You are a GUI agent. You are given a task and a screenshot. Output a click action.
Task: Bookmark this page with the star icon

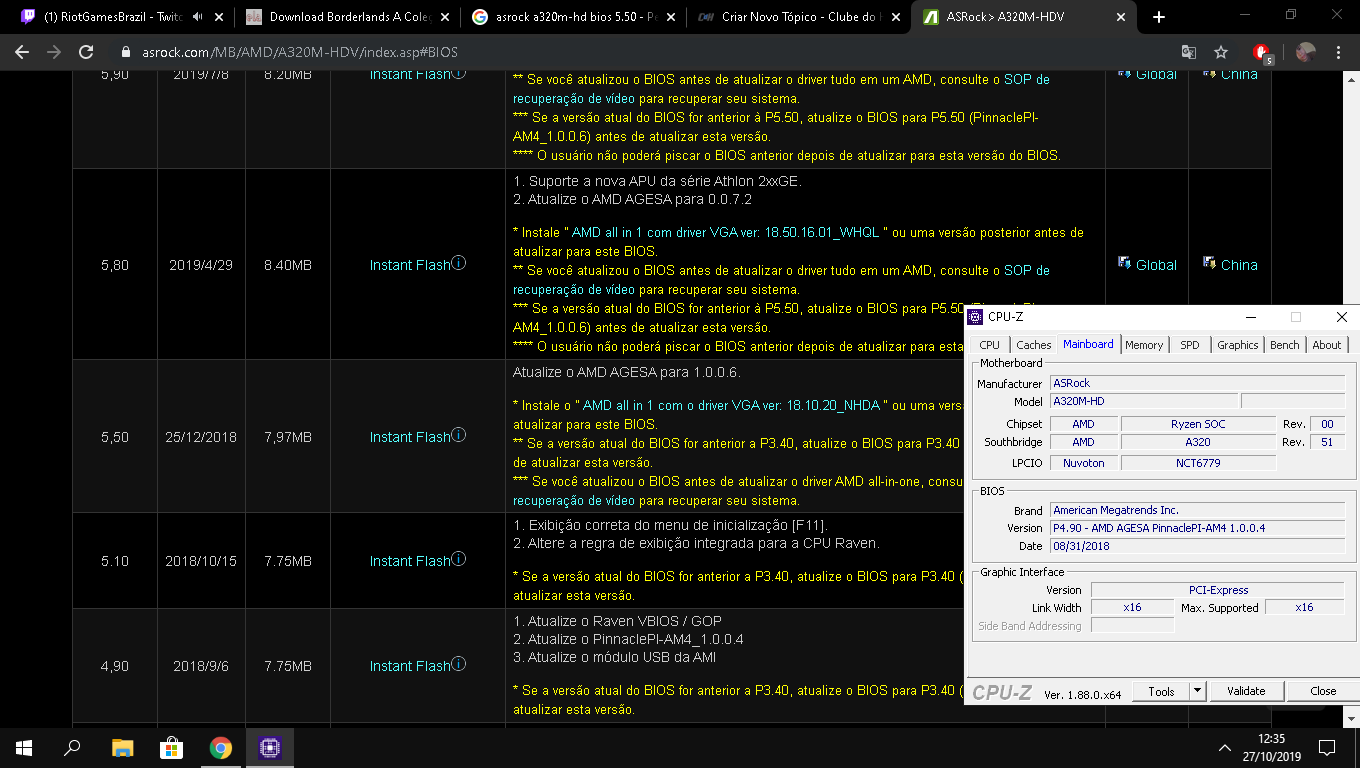[1221, 52]
